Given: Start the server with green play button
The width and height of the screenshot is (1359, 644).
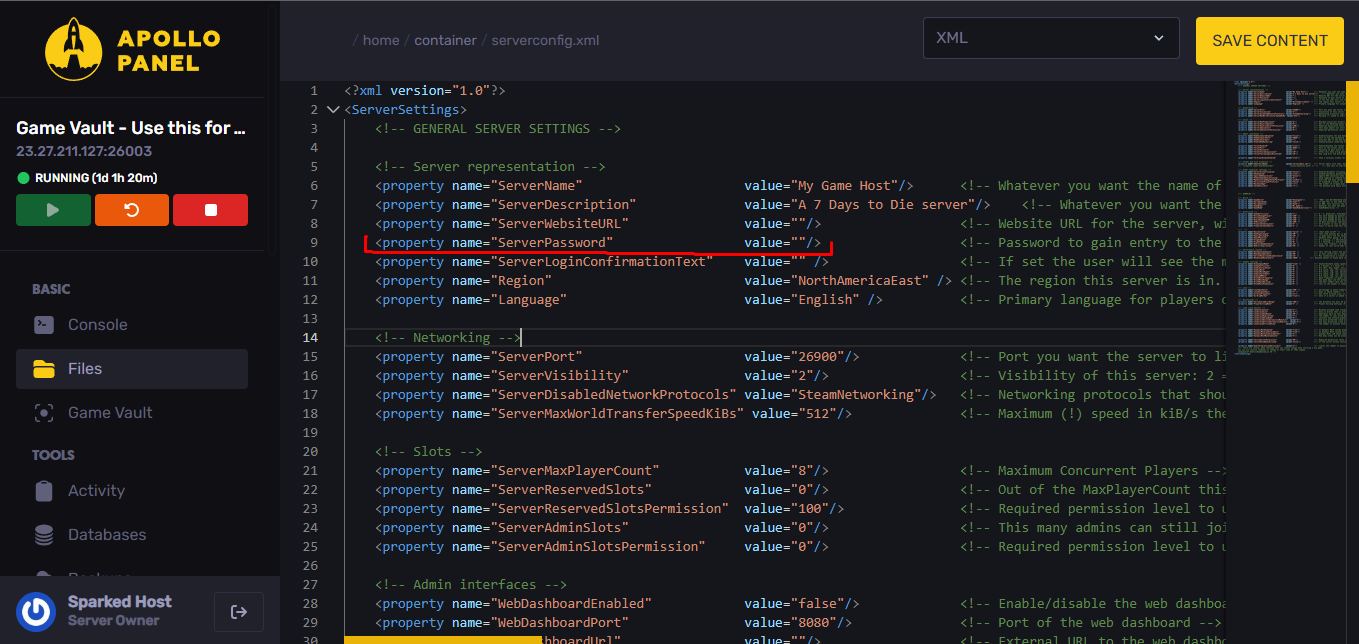Looking at the screenshot, I should coord(53,210).
